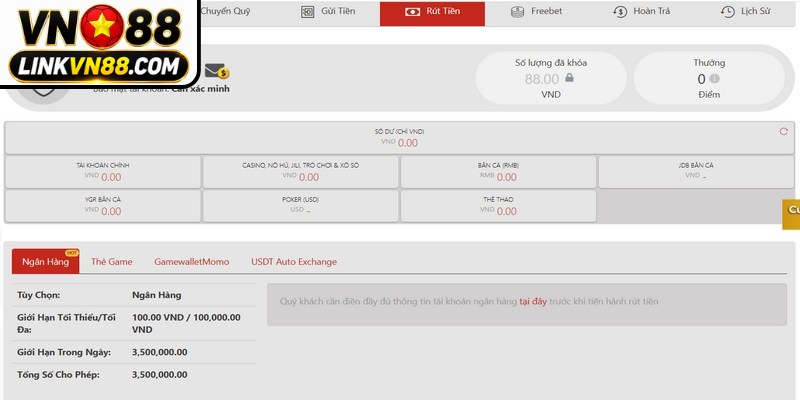This screenshot has height=400, width=800.
Task: Go to the Hoàn Trả tab
Action: [641, 12]
